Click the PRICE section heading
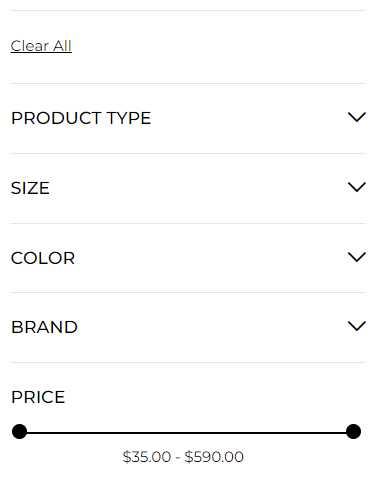The width and height of the screenshot is (377, 490). tap(38, 397)
